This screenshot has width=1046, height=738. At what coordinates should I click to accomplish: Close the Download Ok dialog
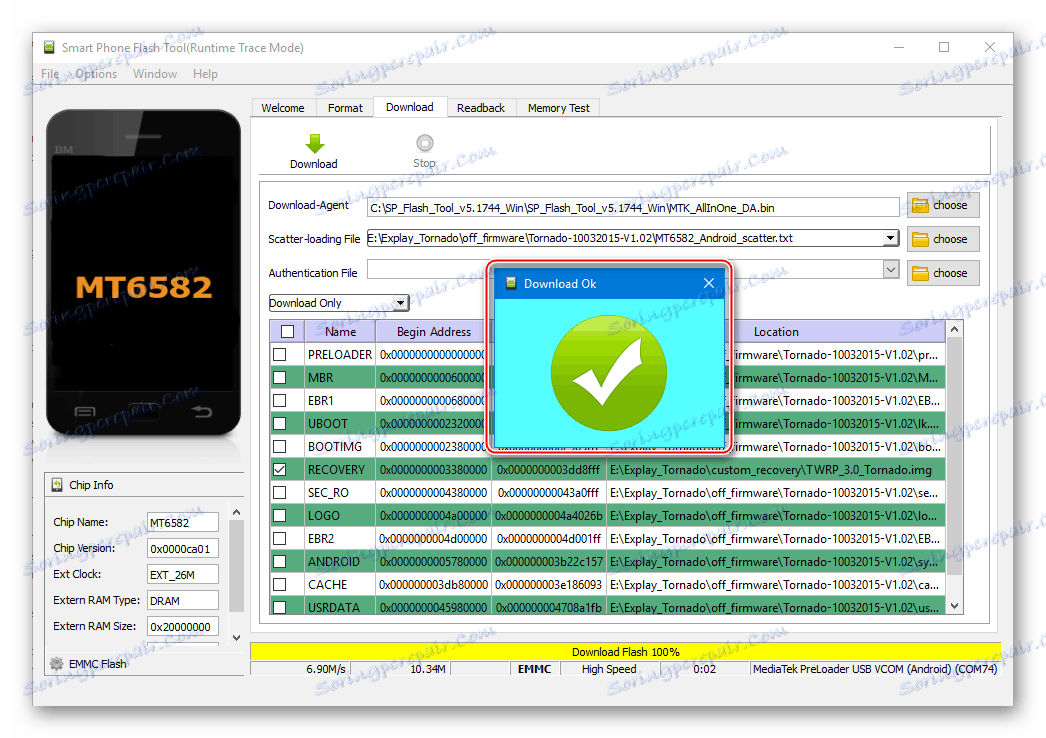click(x=708, y=283)
